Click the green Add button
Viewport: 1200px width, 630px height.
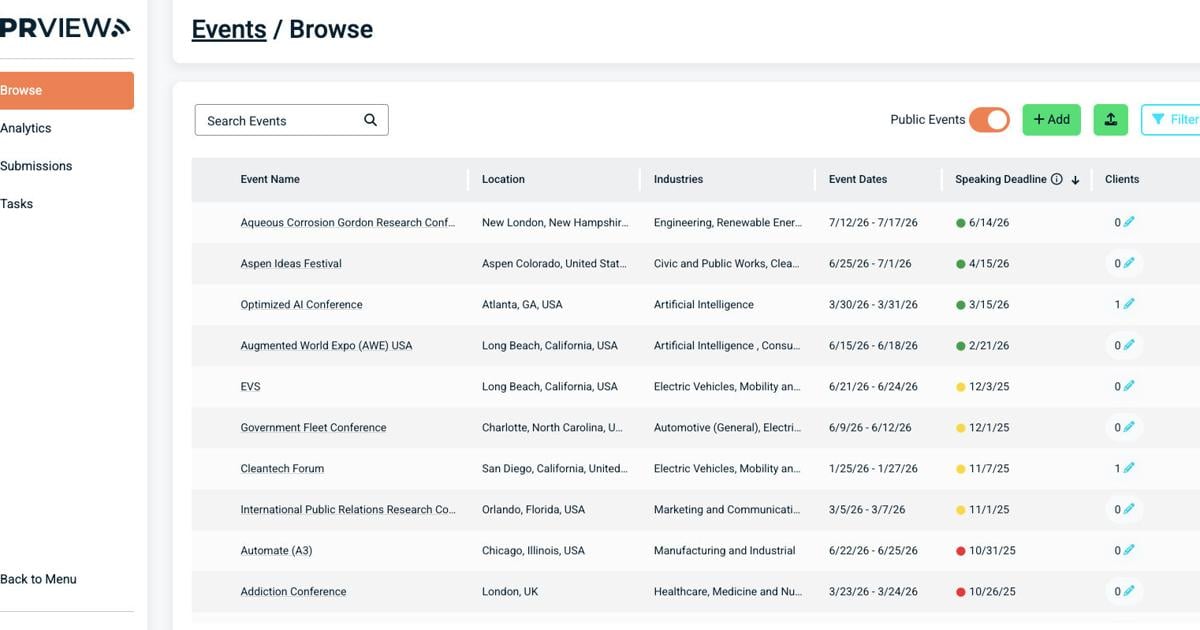coord(1051,120)
